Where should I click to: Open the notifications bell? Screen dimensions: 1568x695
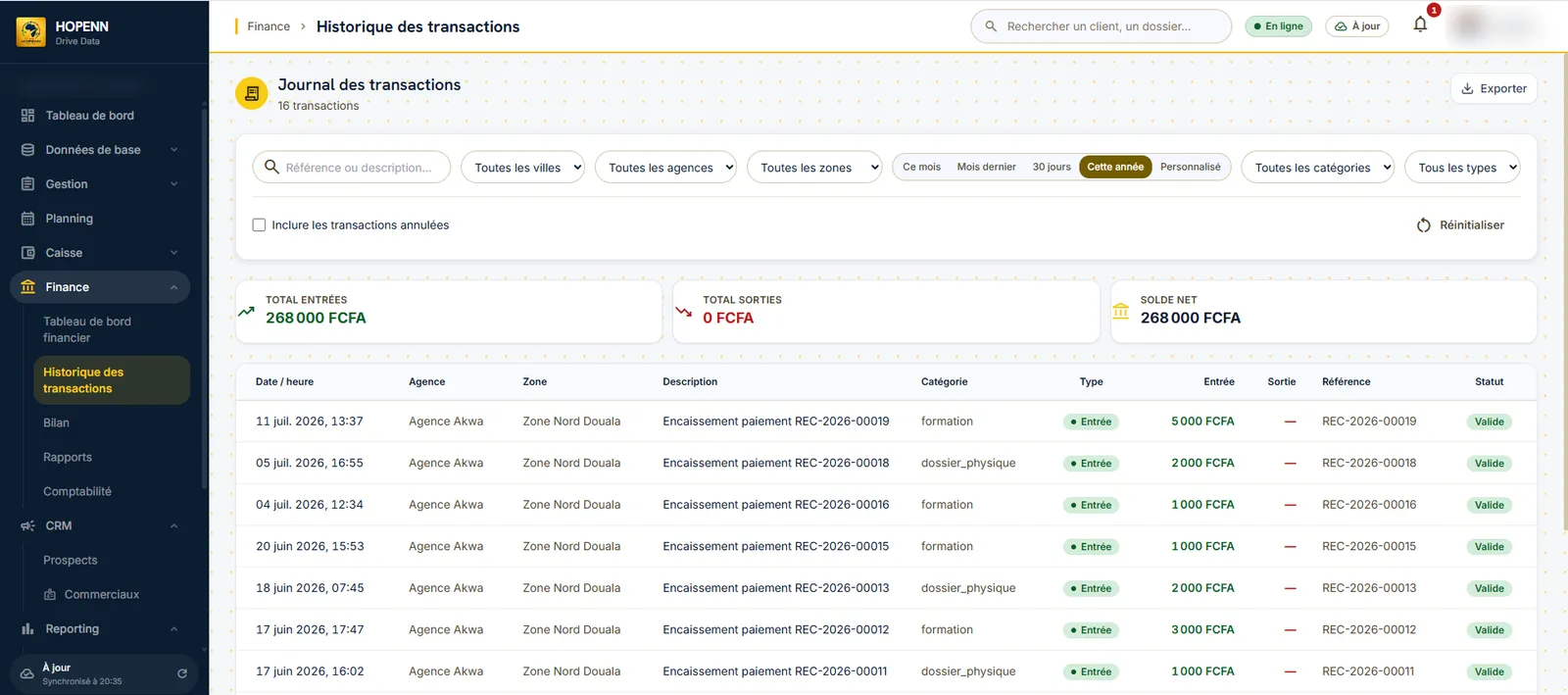1420,25
